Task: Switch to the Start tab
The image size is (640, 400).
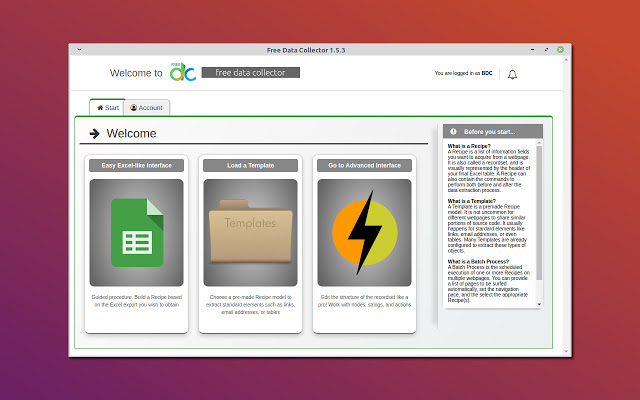Action: [108, 107]
